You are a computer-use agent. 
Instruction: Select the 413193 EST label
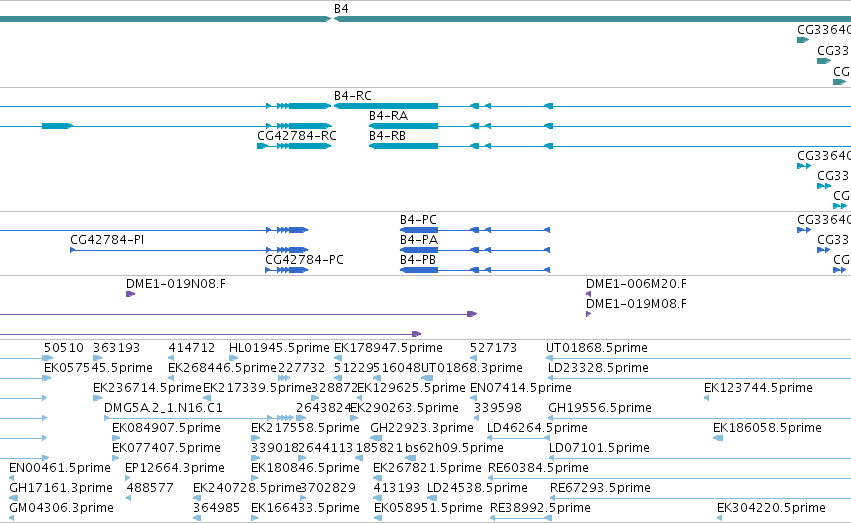[x=396, y=488]
